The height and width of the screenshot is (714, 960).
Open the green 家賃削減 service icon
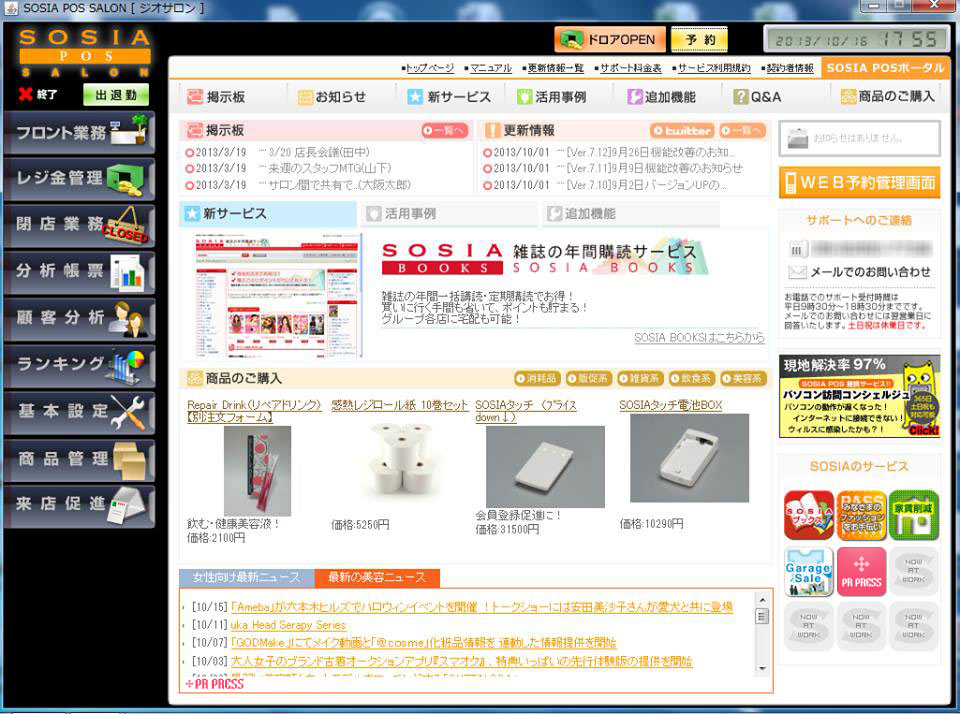click(913, 515)
